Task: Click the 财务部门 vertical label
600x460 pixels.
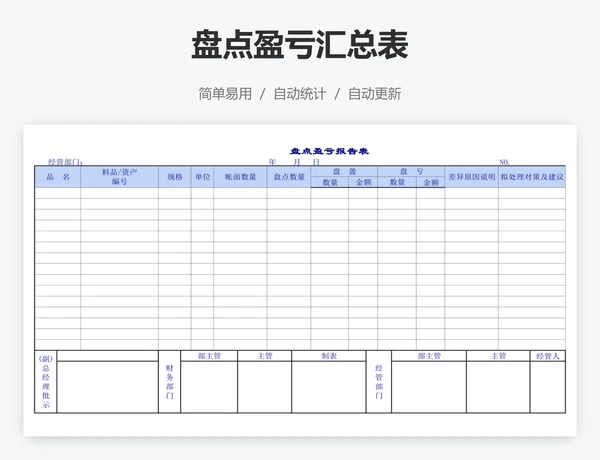Action: coord(170,382)
